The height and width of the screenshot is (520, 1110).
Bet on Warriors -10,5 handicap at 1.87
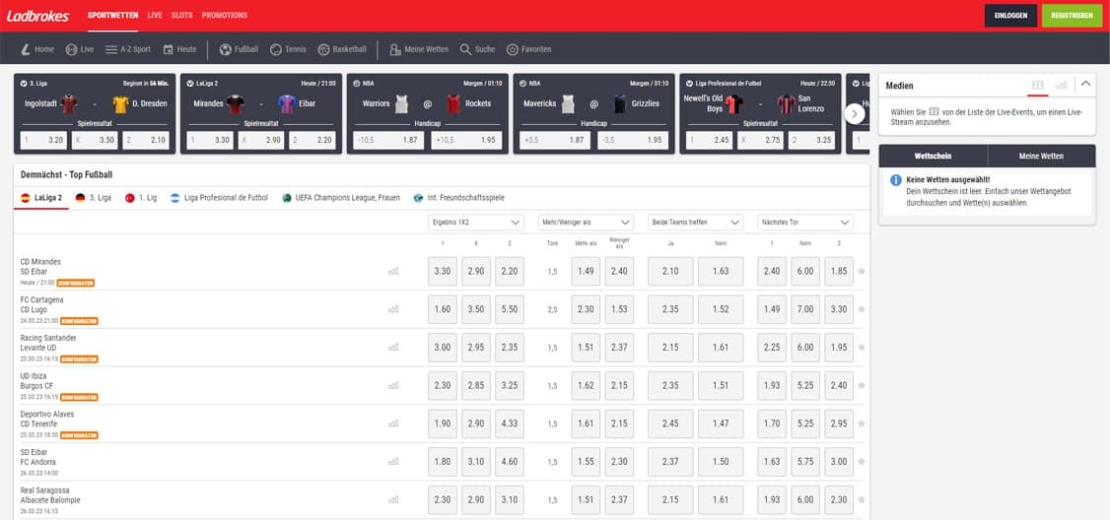(x=389, y=140)
